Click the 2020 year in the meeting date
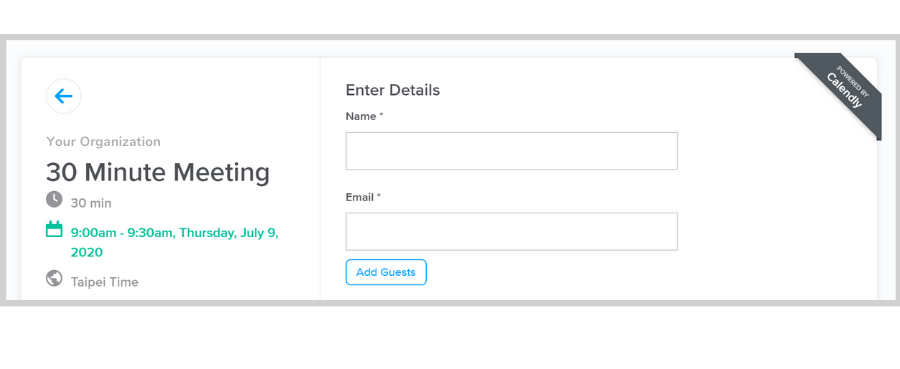This screenshot has width=900, height=369. click(x=87, y=253)
